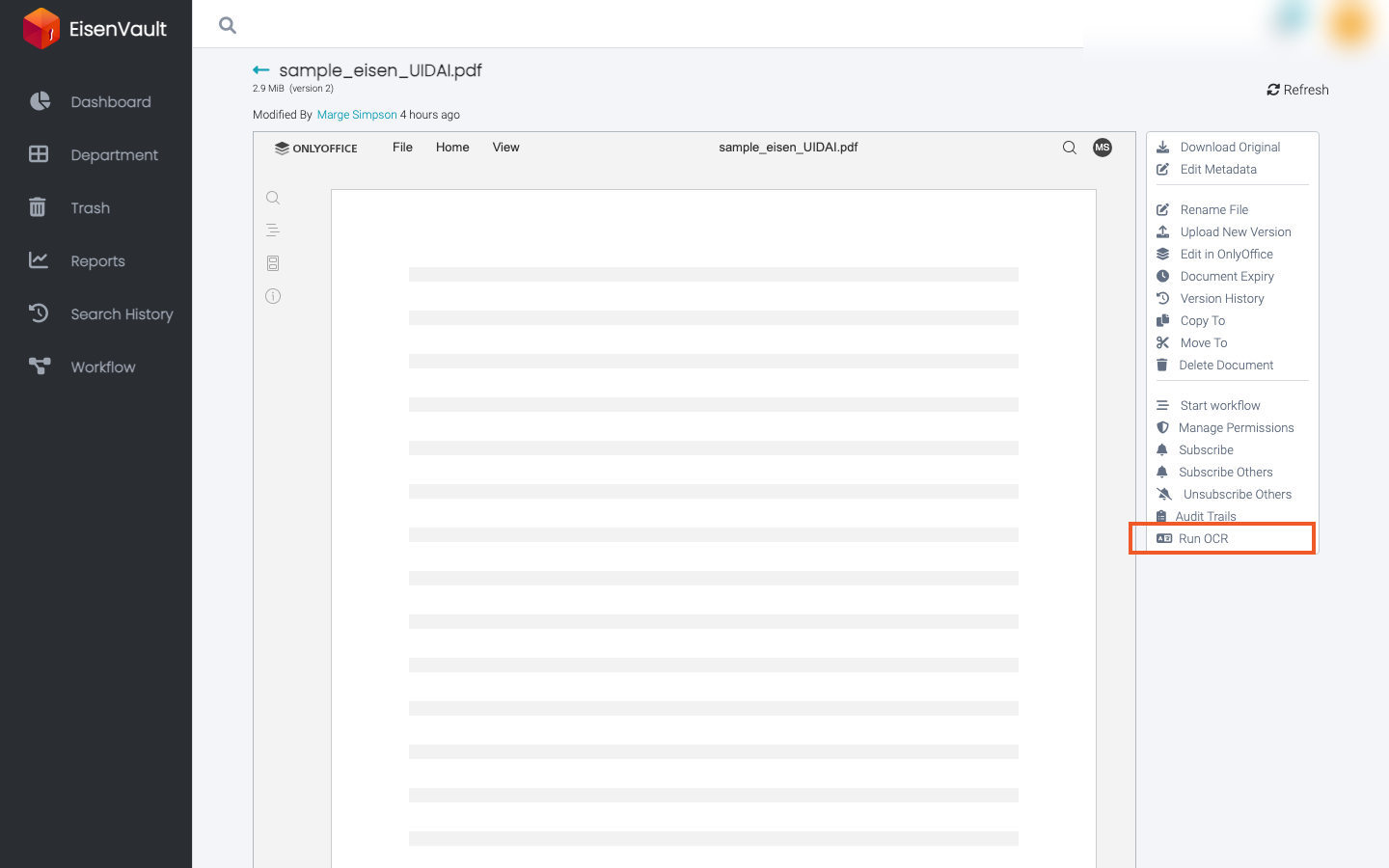Open the Department section

click(115, 155)
